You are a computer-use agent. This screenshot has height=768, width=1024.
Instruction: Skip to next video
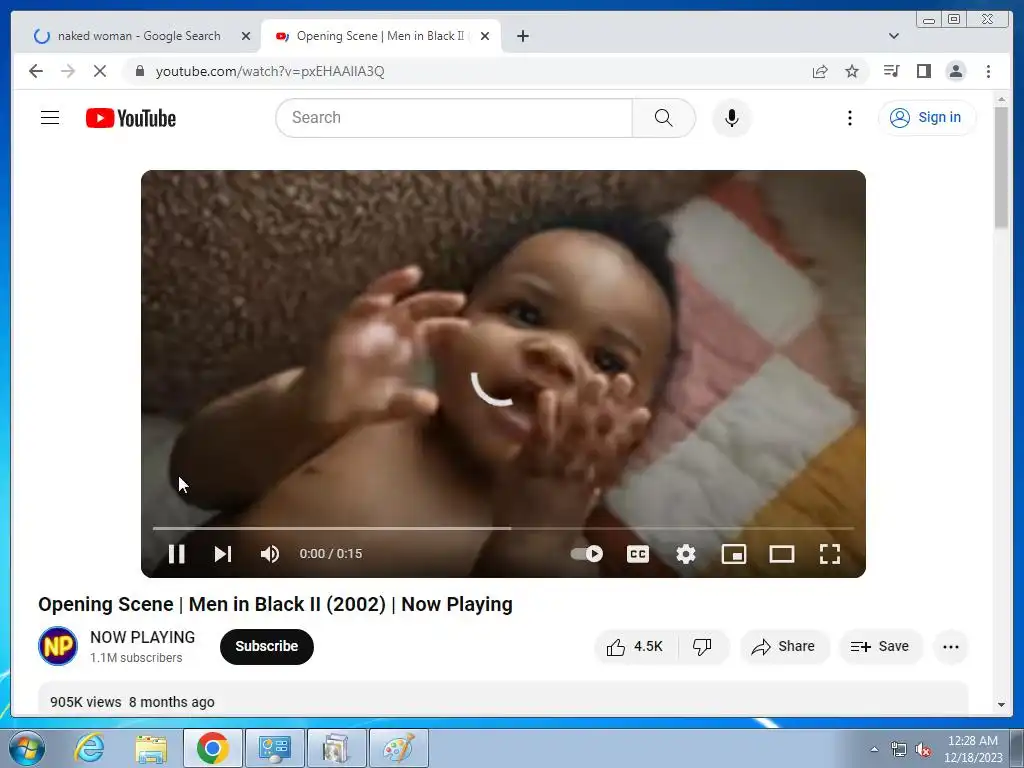[x=223, y=554]
